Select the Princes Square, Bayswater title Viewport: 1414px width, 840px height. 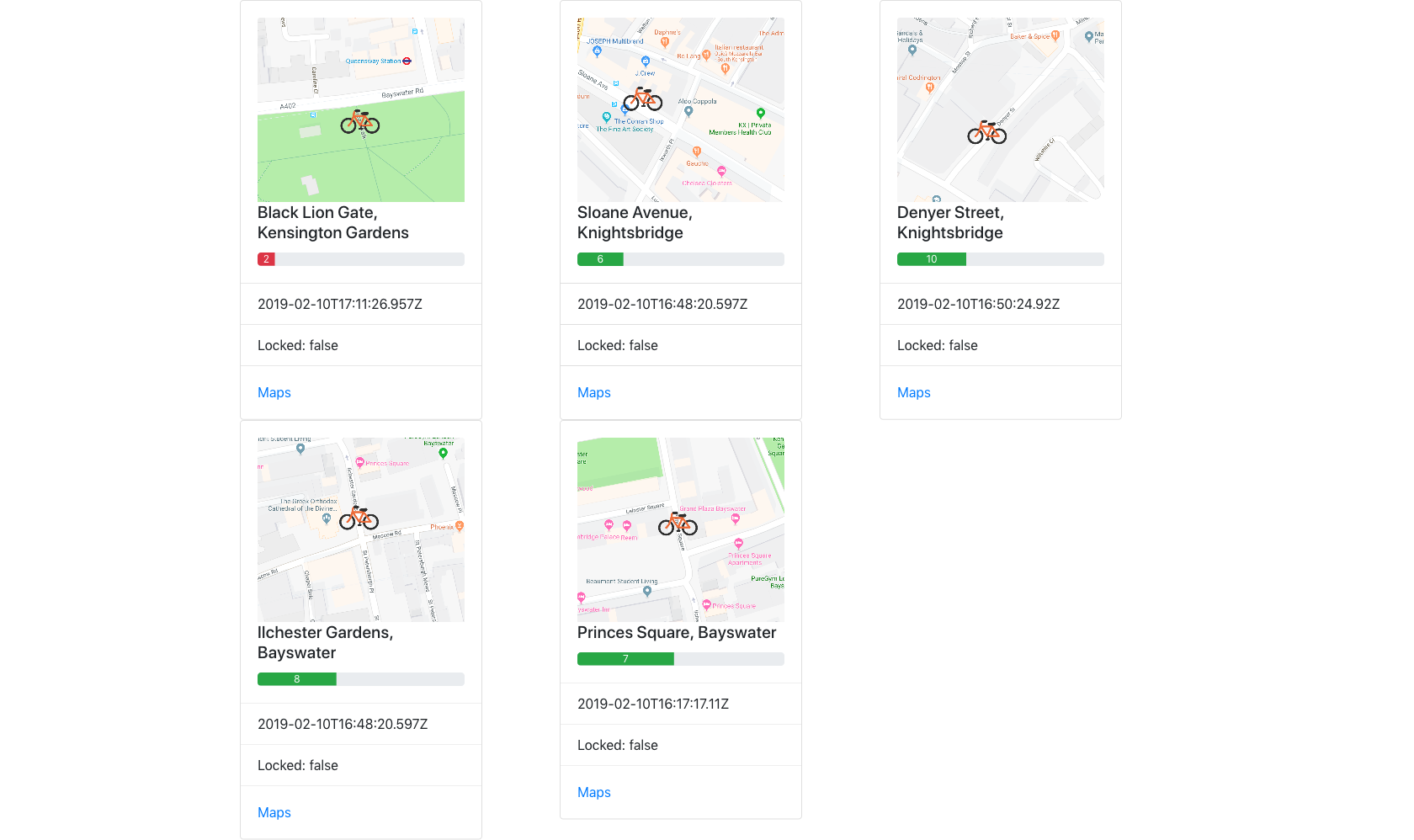click(677, 633)
